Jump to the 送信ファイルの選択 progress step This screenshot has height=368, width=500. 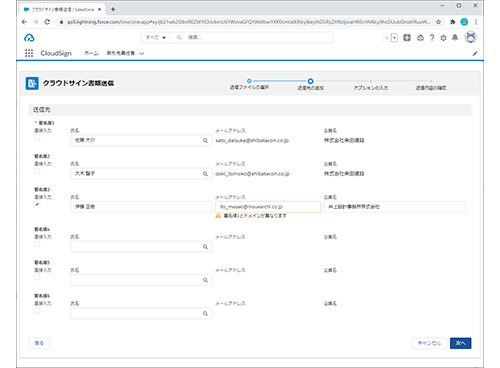249,81
